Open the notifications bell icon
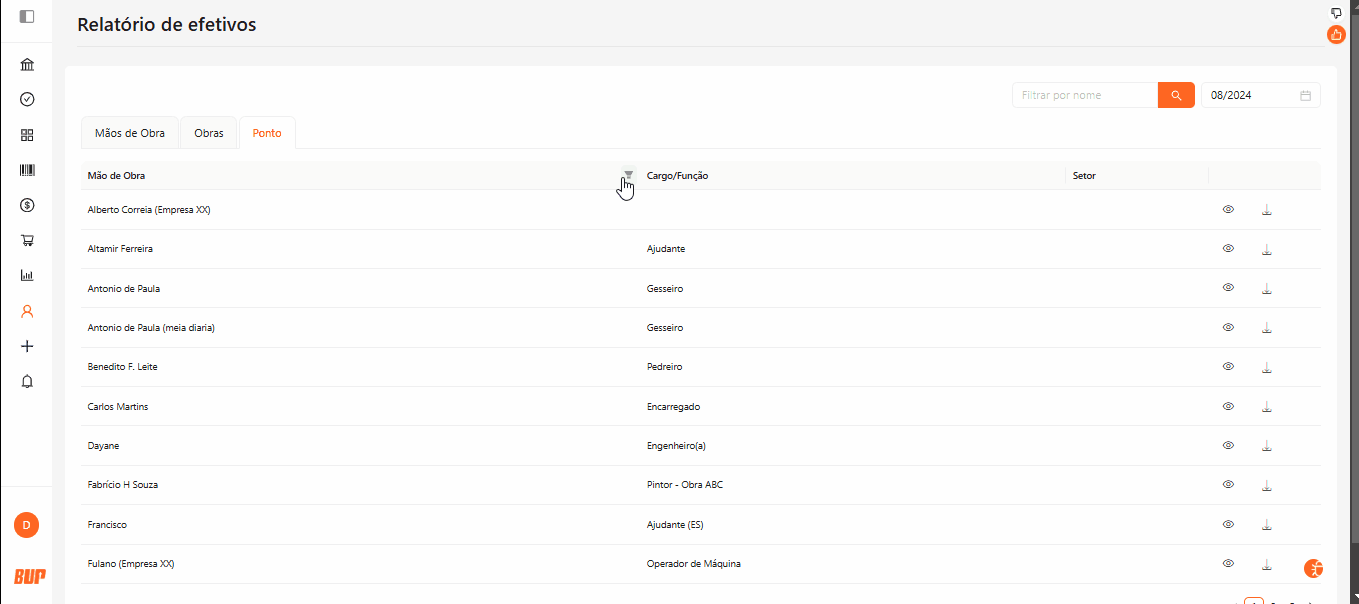This screenshot has width=1359, height=604. (27, 381)
